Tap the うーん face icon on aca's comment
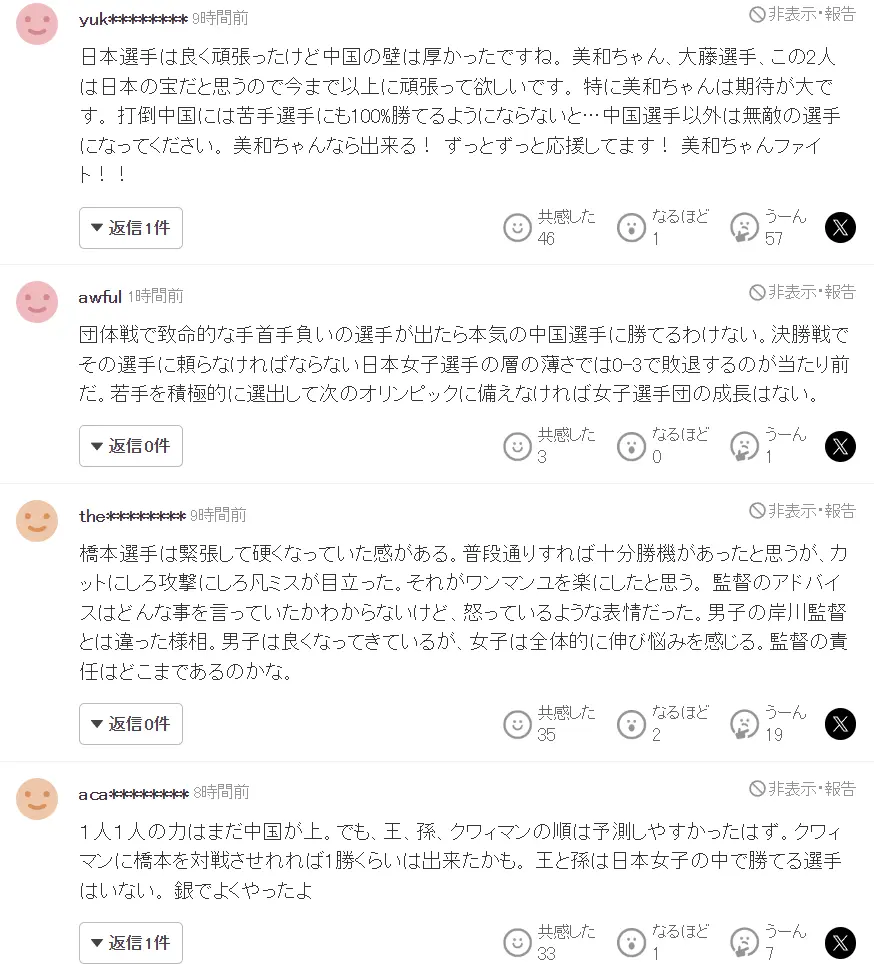This screenshot has width=874, height=979. coord(743,942)
